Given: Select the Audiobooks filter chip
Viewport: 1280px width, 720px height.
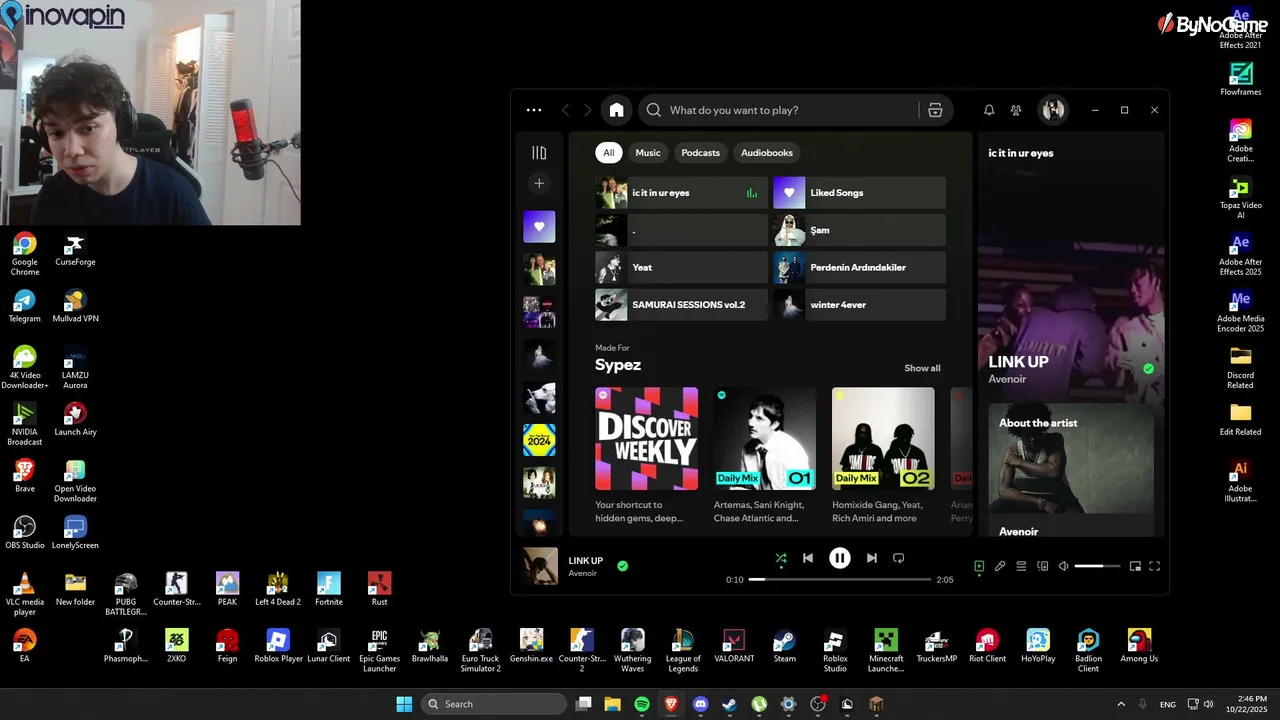Looking at the screenshot, I should 766,153.
